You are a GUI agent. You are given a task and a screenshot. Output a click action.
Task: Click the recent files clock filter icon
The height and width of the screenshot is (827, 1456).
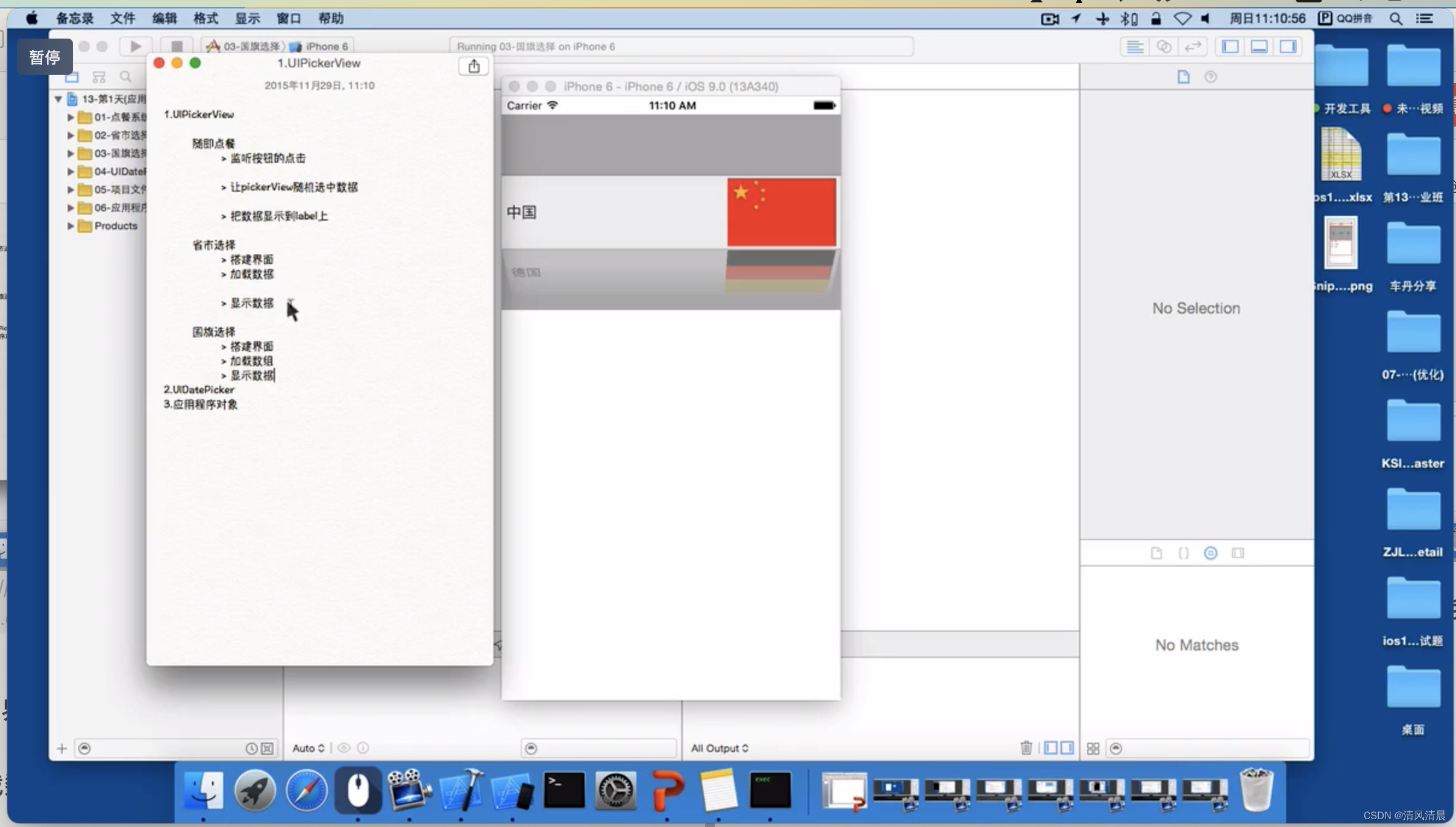(251, 749)
